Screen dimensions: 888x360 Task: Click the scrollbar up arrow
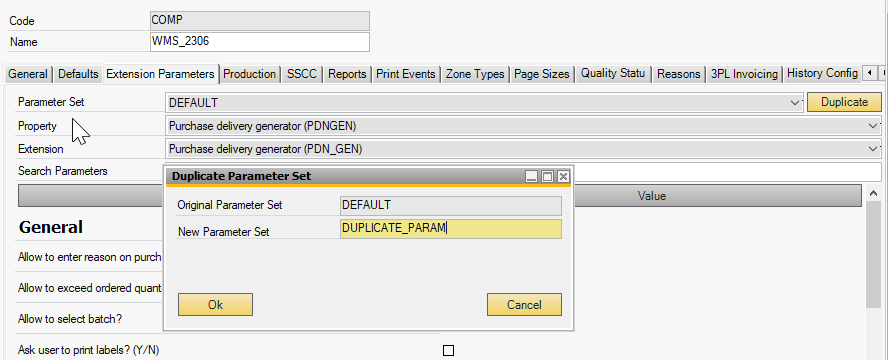pos(873,194)
